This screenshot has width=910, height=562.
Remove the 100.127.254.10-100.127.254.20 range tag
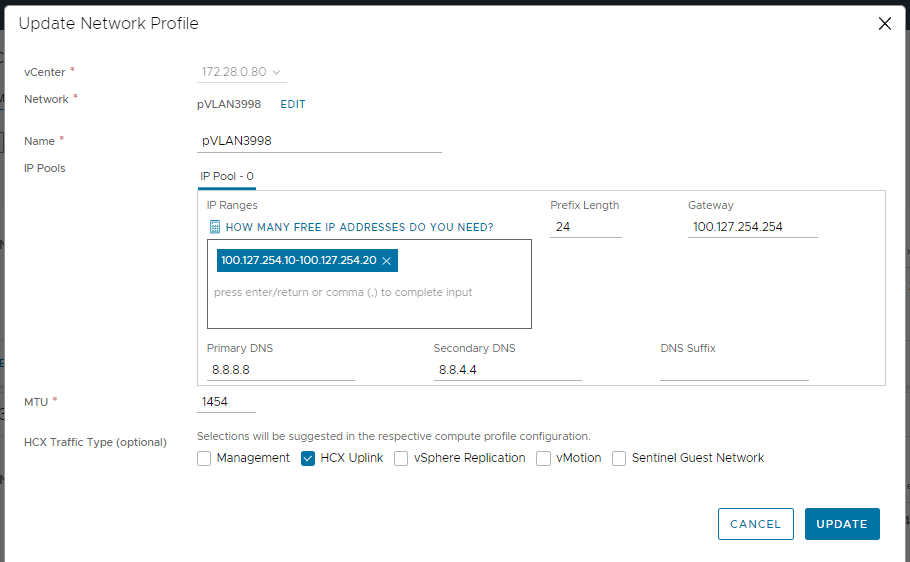387,261
